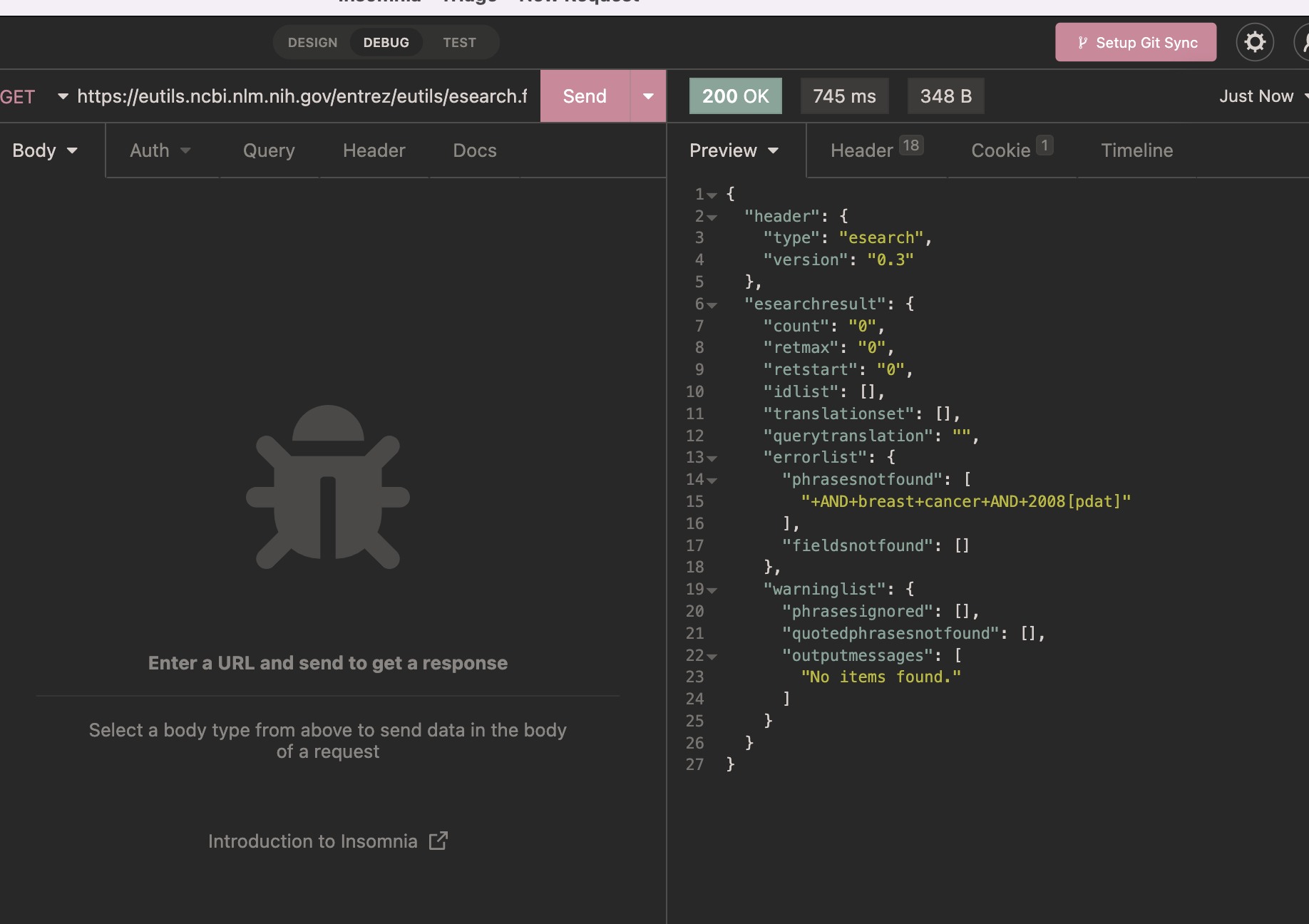The height and width of the screenshot is (924, 1309).
Task: Open the Introduction to Insomnia link
Action: (327, 841)
